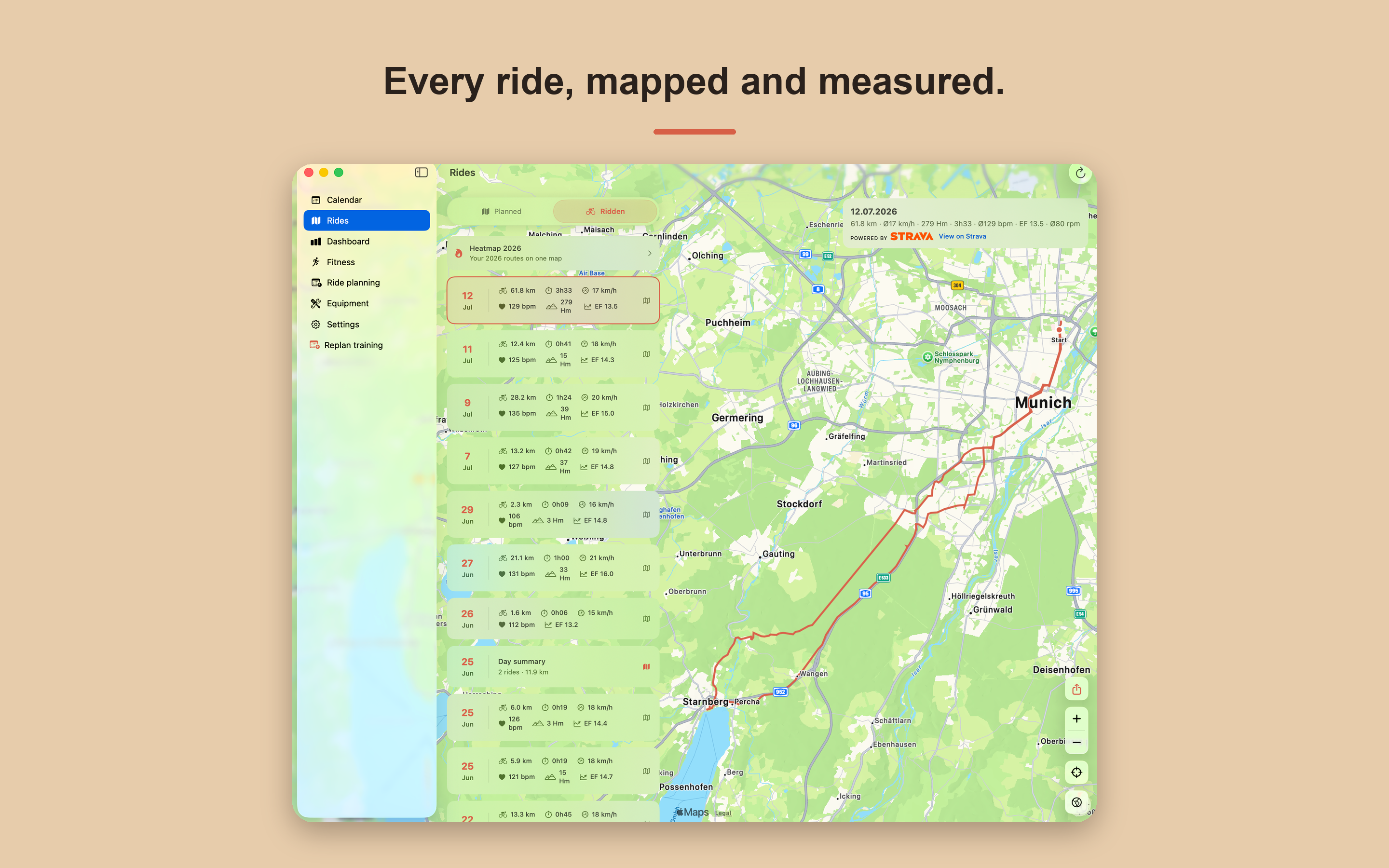Screen dimensions: 1389x868
Task: Open Calendar in the sidebar
Action: (366, 200)
